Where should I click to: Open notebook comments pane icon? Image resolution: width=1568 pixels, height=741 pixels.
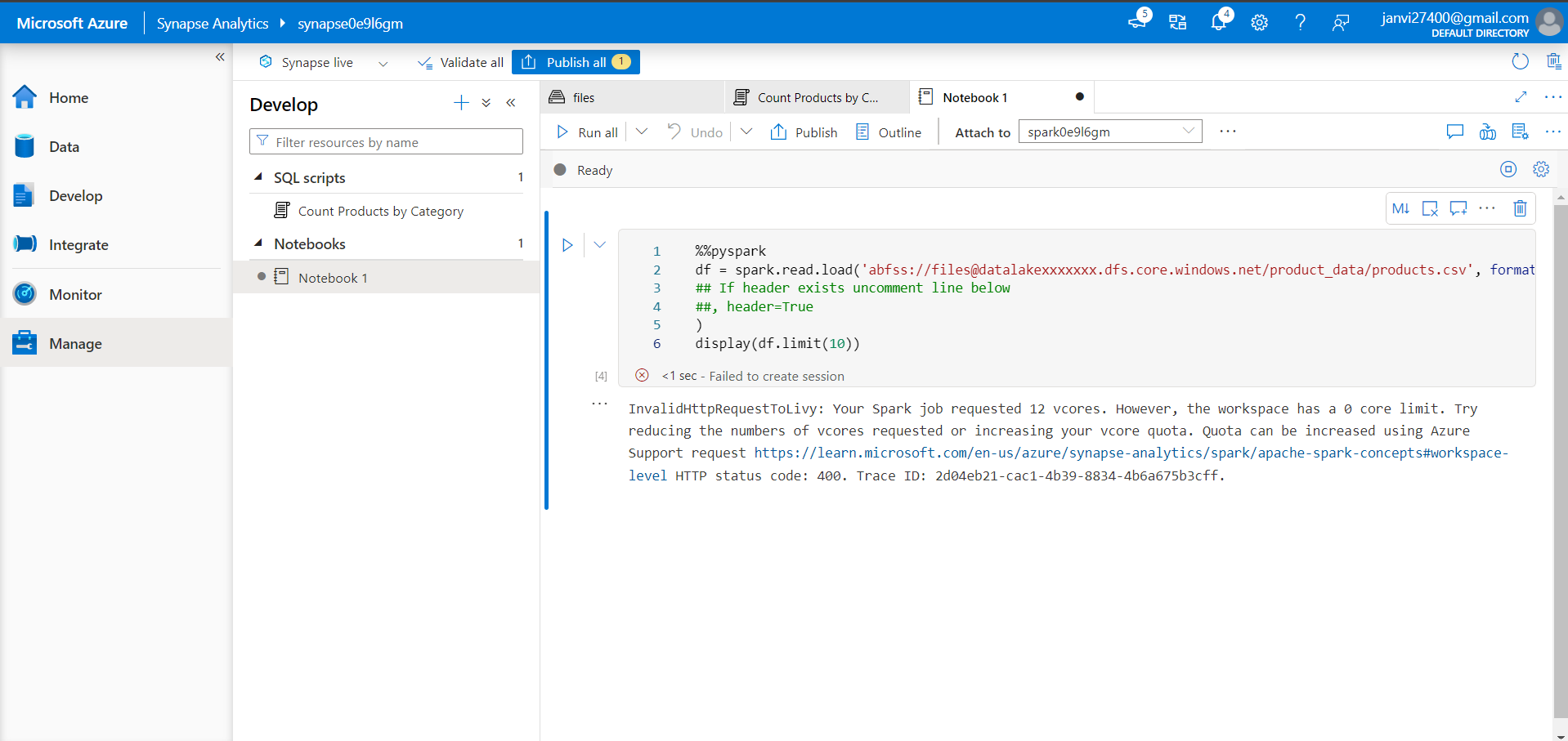point(1455,132)
